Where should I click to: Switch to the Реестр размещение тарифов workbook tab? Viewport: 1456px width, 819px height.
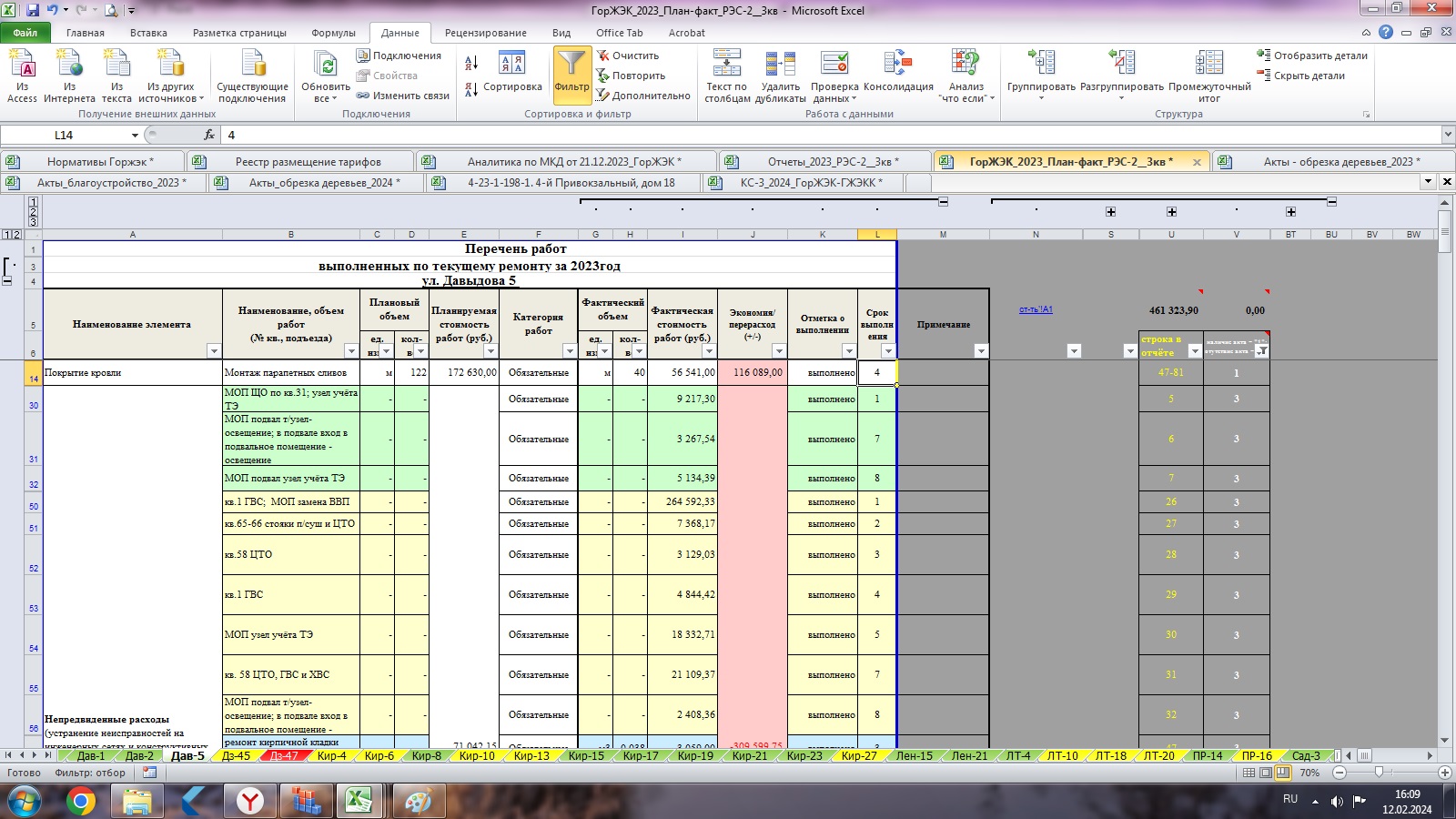pyautogui.click(x=308, y=162)
